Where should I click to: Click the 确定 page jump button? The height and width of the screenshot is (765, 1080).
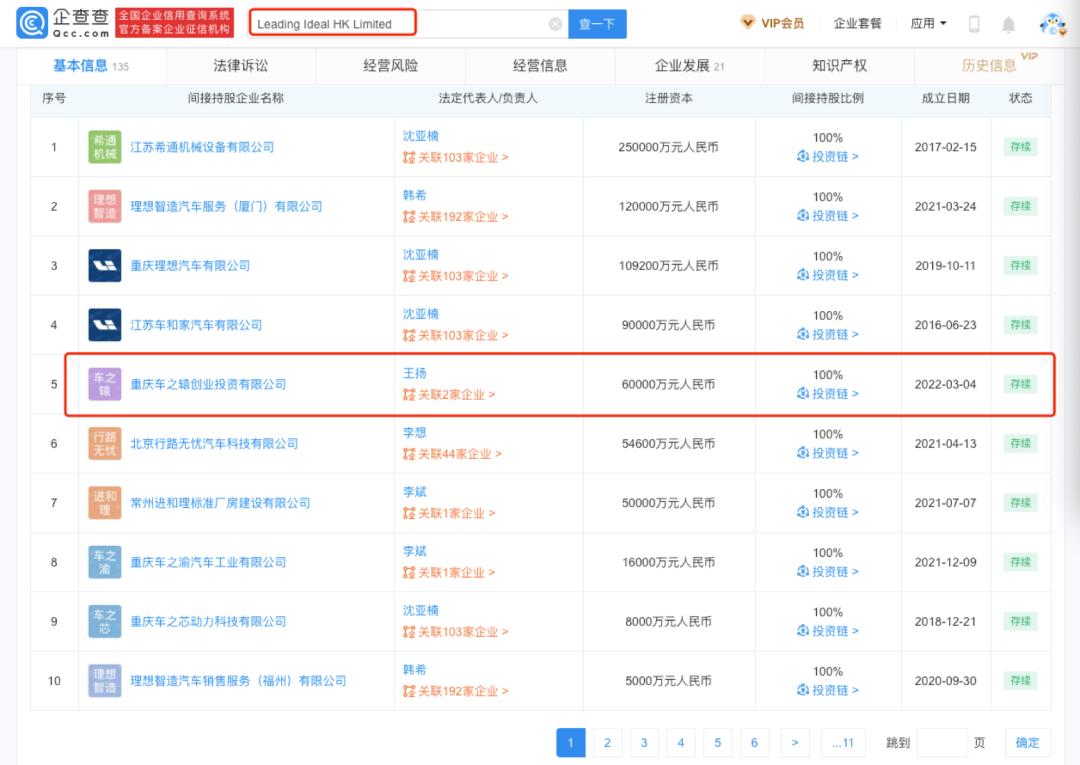[x=1027, y=742]
